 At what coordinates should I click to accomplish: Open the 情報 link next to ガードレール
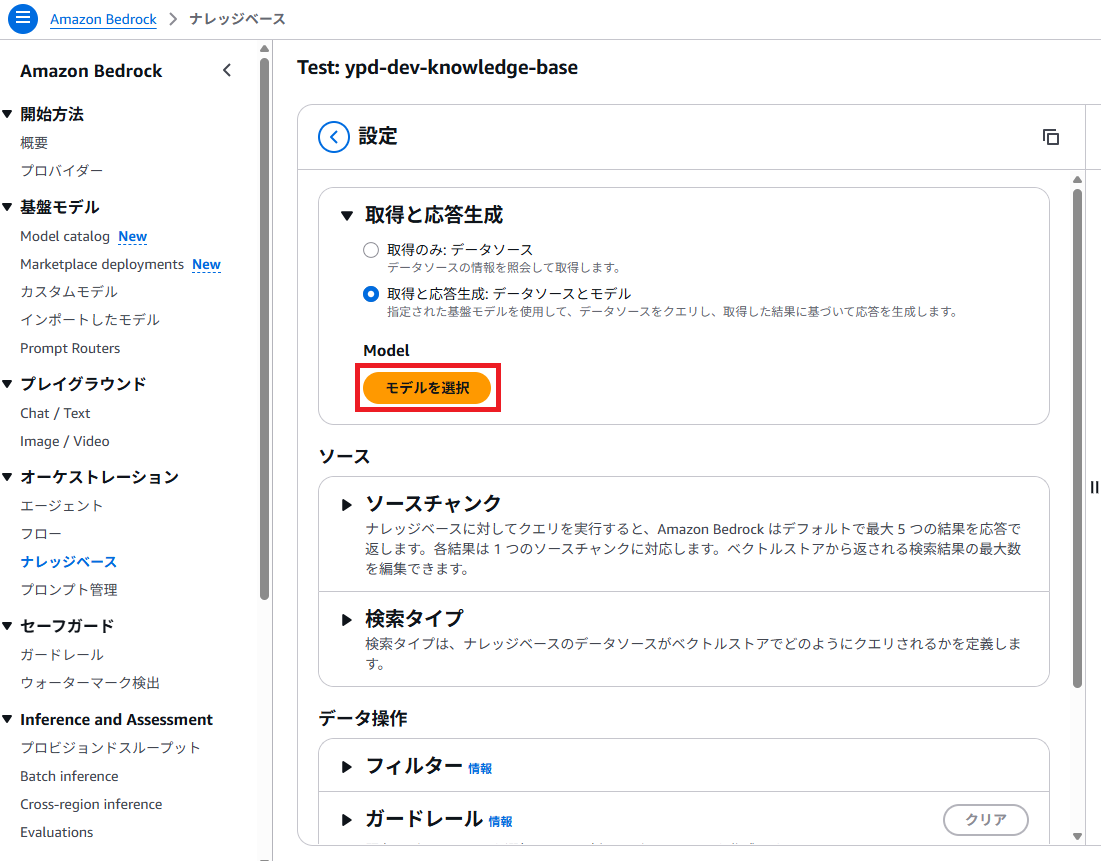point(501,821)
